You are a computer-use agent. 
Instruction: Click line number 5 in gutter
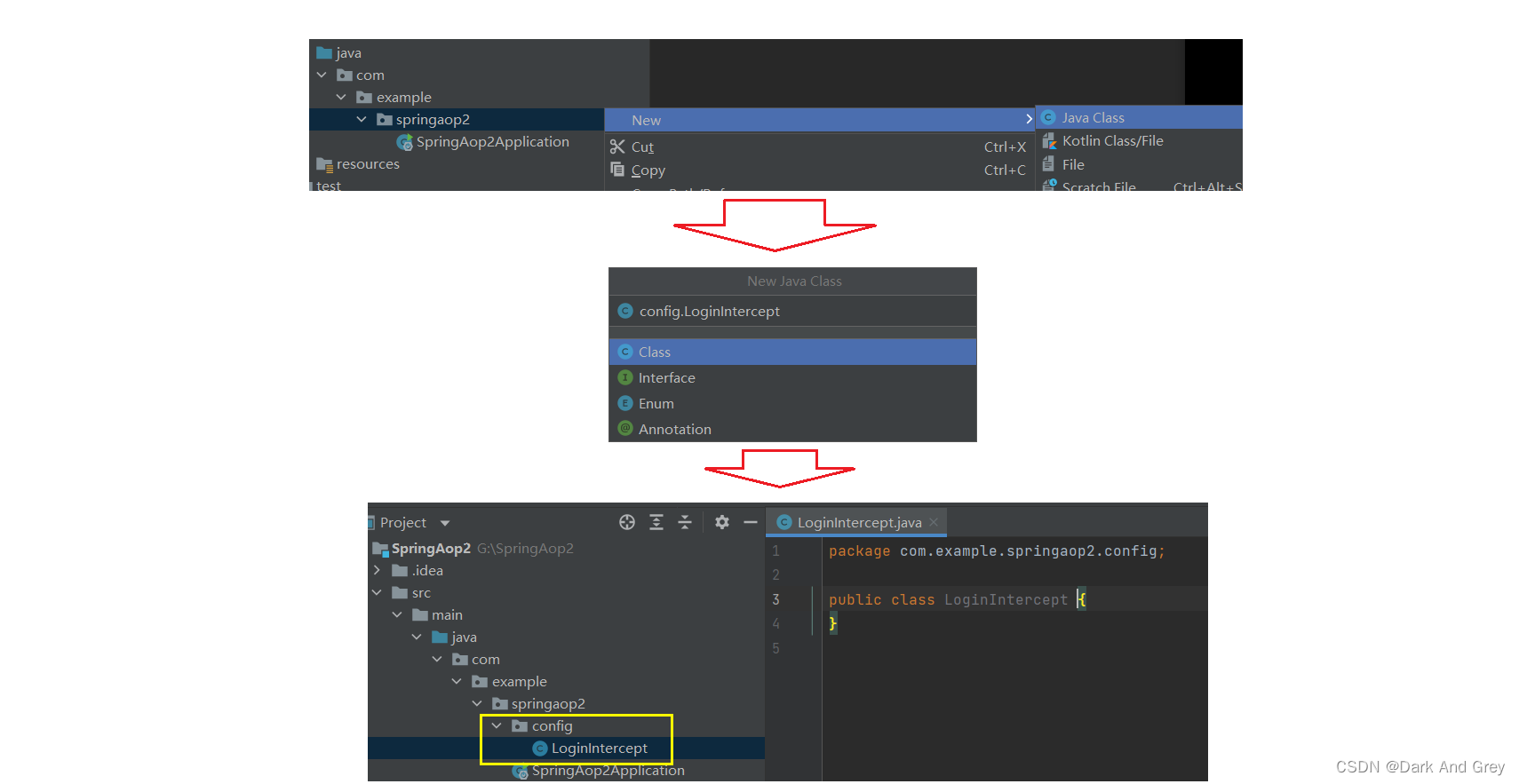tap(775, 648)
